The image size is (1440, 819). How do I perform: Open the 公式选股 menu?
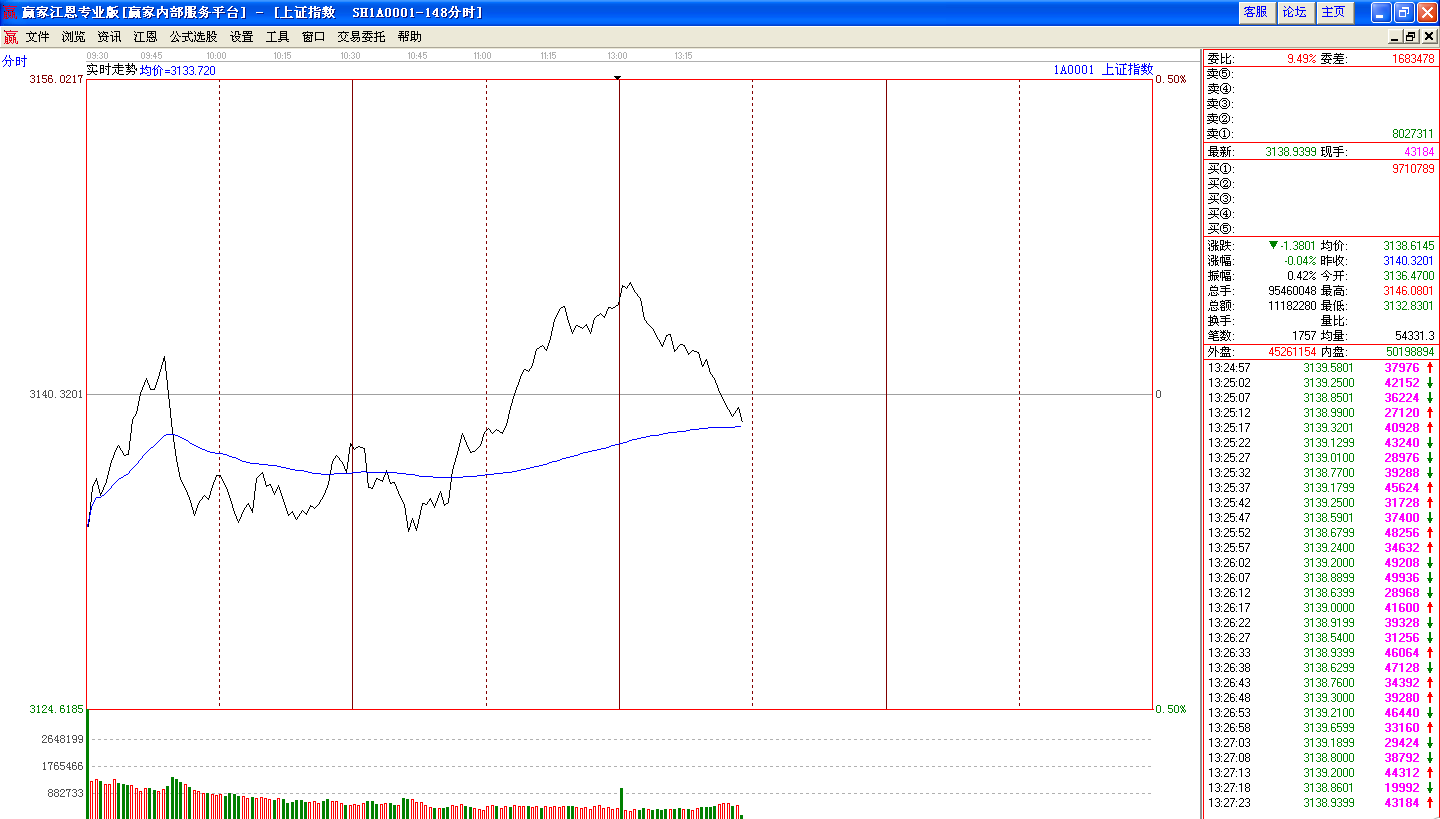click(x=193, y=36)
